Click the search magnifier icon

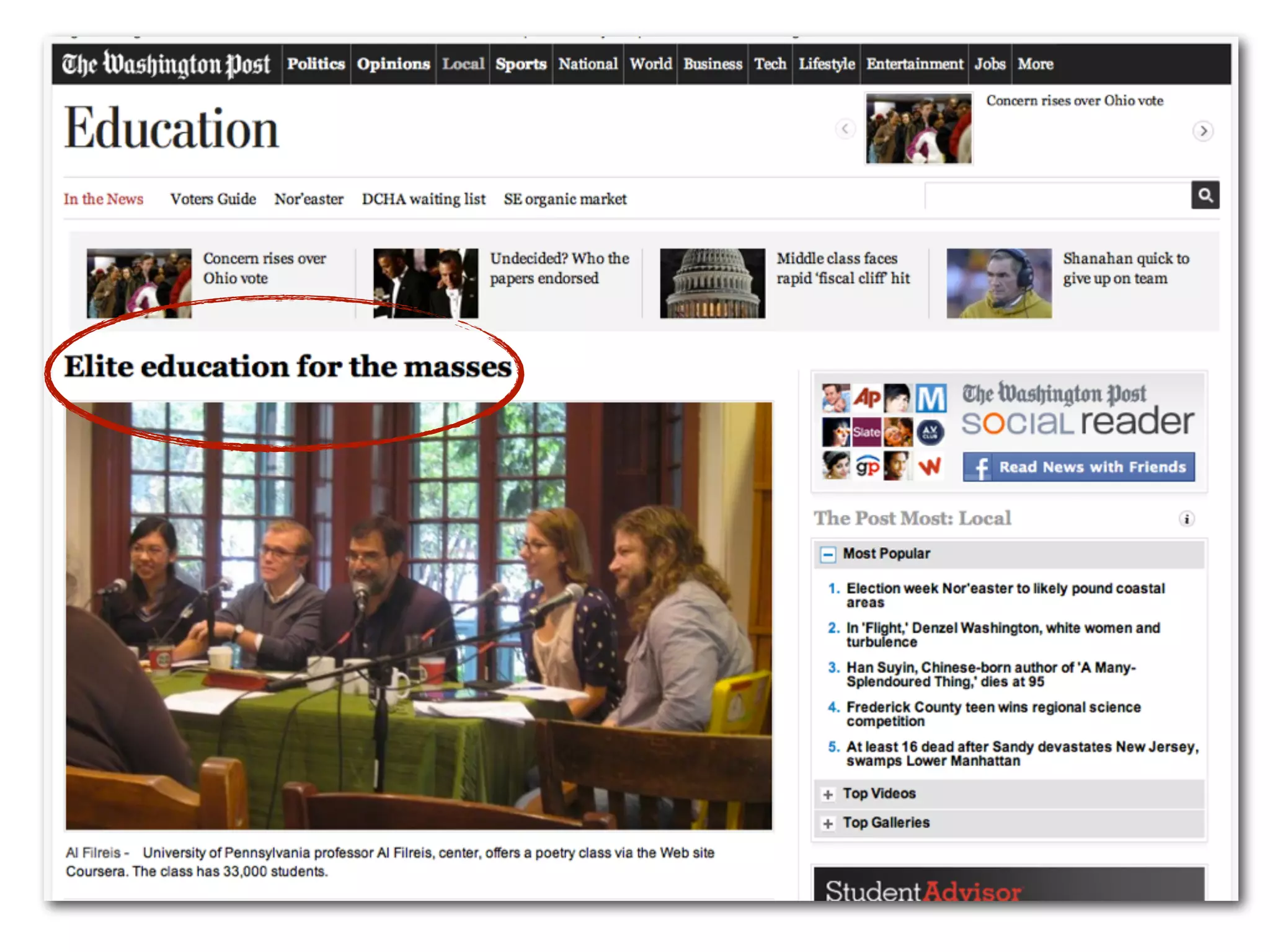pos(1205,195)
